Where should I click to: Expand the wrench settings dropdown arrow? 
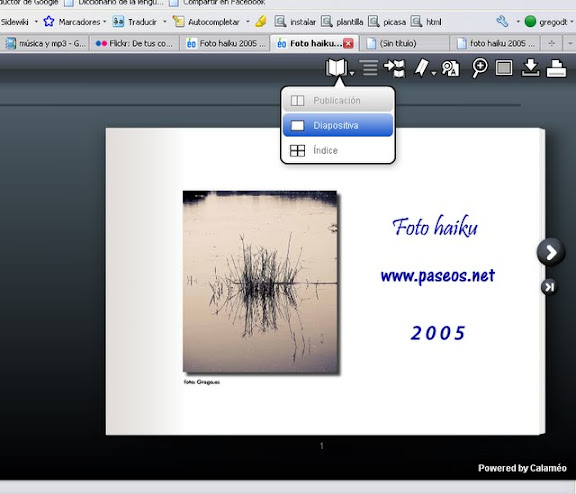pyautogui.click(x=518, y=22)
